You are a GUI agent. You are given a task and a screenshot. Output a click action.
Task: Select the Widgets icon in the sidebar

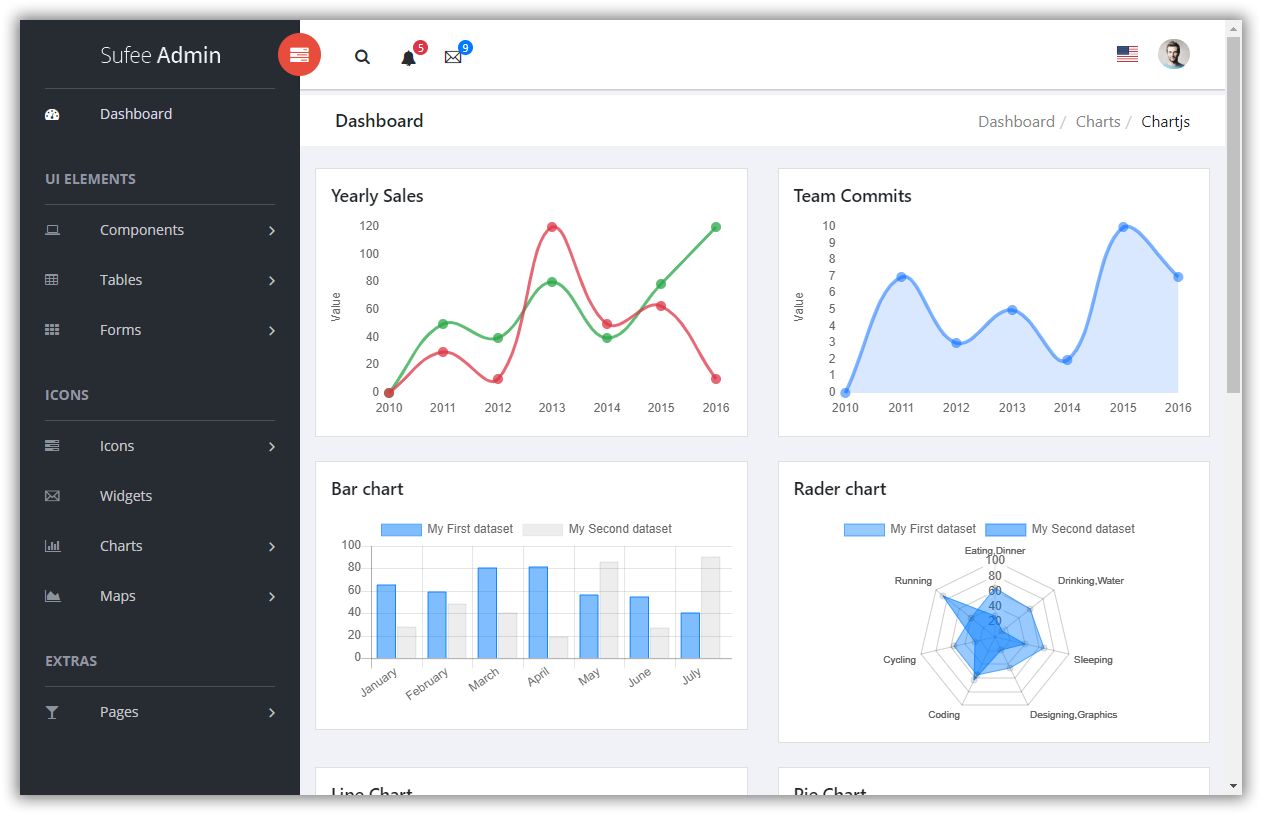pyautogui.click(x=51, y=495)
